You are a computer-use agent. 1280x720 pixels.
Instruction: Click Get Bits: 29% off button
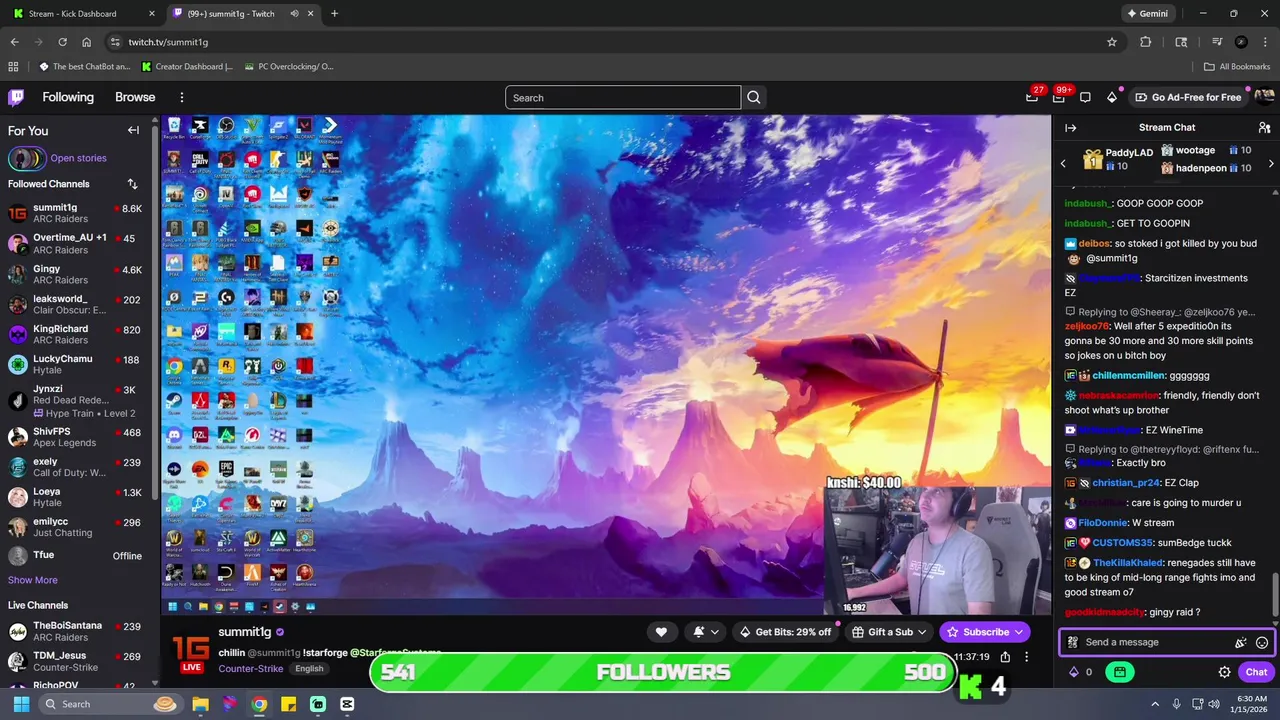(785, 632)
